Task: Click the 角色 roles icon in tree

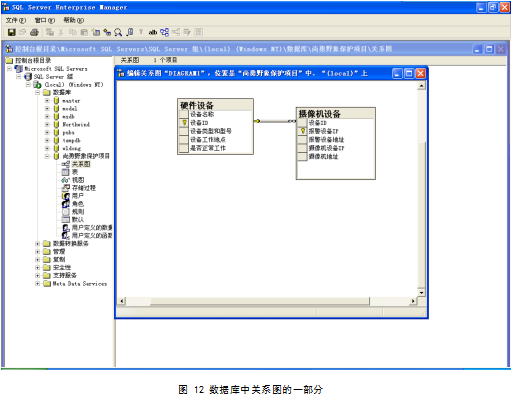Action: [66, 204]
